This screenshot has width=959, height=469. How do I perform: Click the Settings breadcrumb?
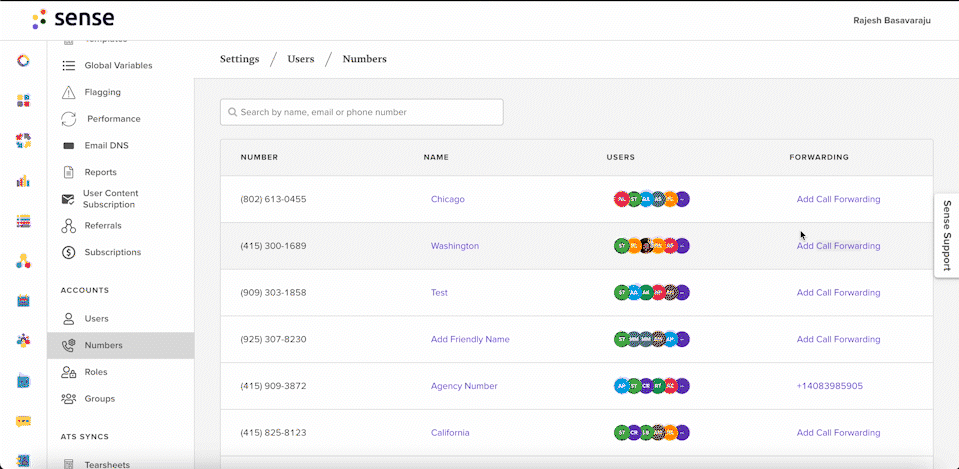pos(240,59)
